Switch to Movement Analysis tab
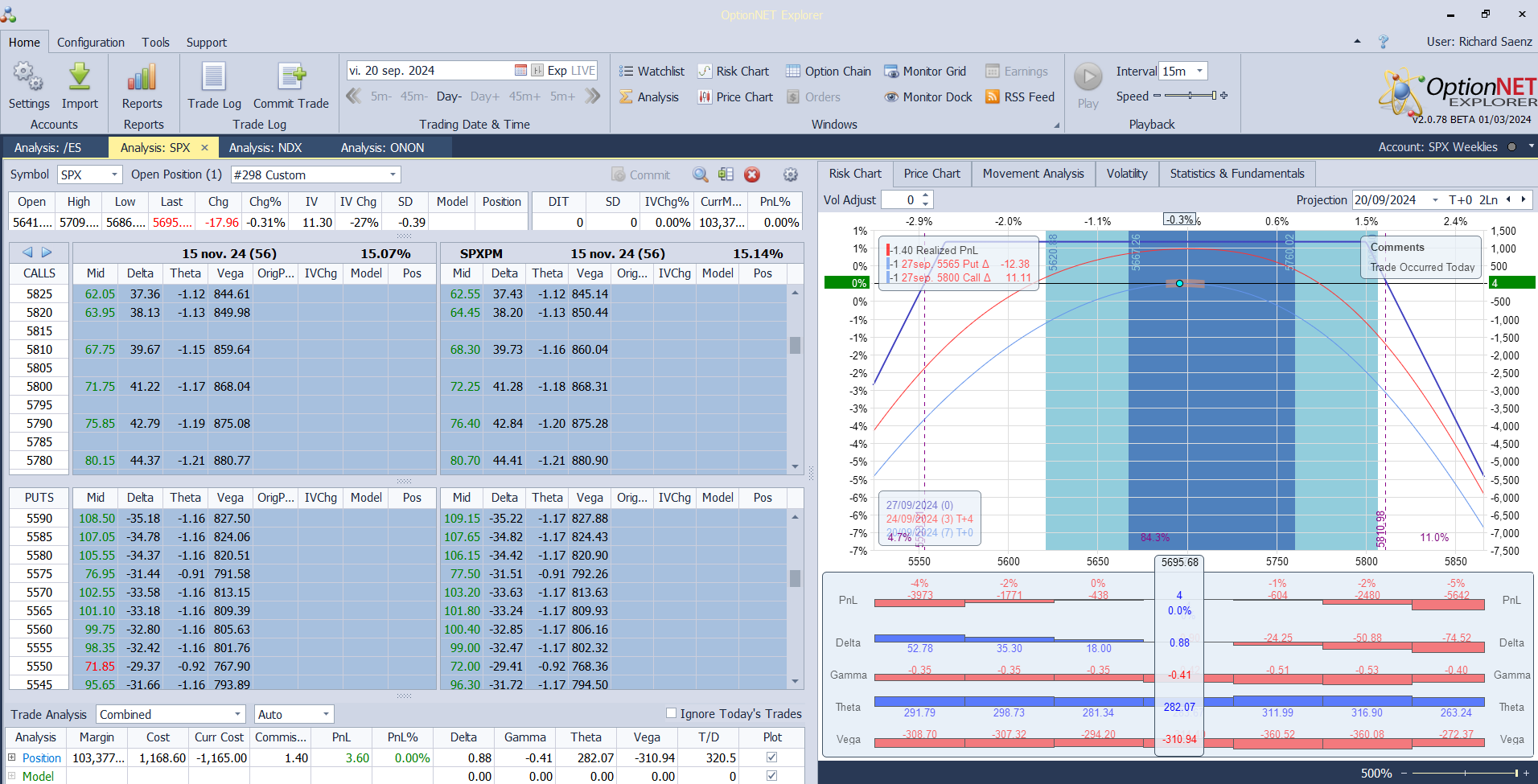This screenshot has width=1538, height=784. click(1033, 174)
